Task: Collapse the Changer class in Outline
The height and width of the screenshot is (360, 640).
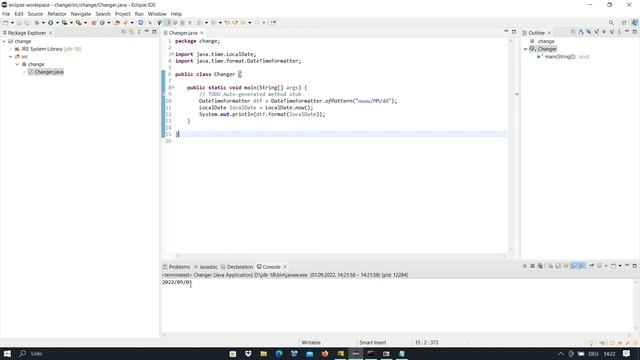Action: point(526,49)
